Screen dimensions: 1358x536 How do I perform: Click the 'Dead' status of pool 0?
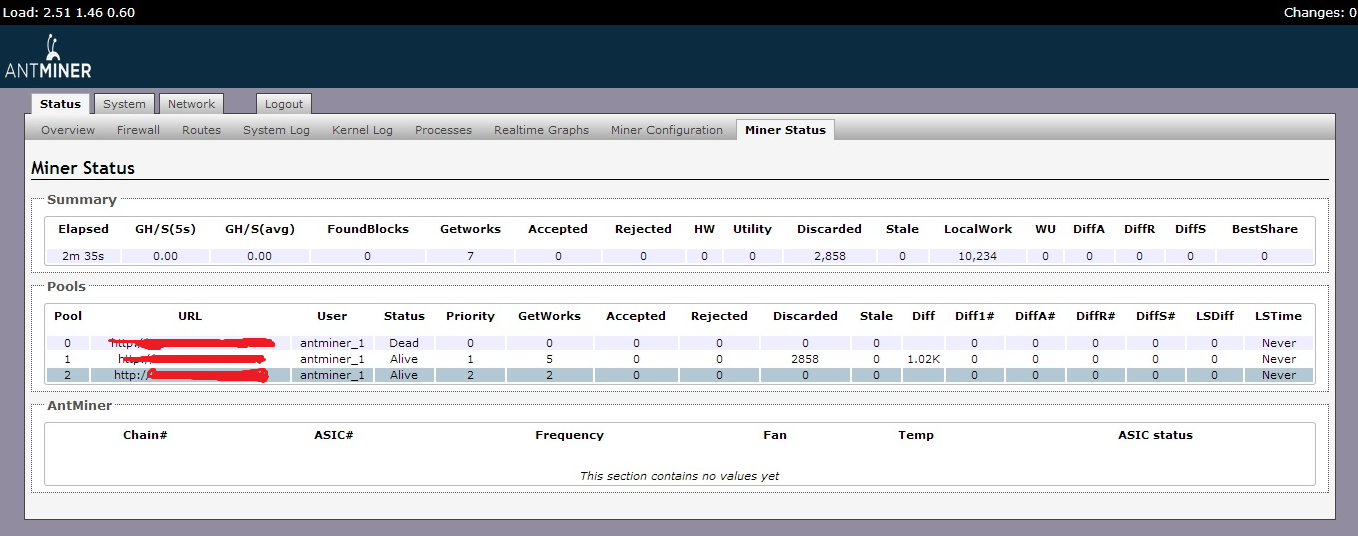[404, 343]
